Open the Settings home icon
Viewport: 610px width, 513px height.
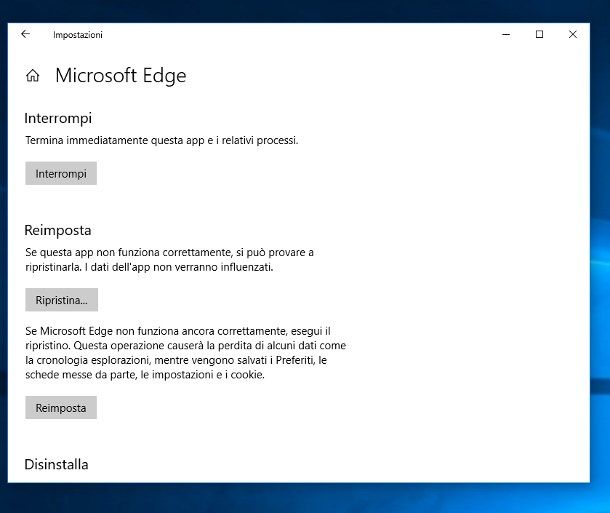click(33, 75)
